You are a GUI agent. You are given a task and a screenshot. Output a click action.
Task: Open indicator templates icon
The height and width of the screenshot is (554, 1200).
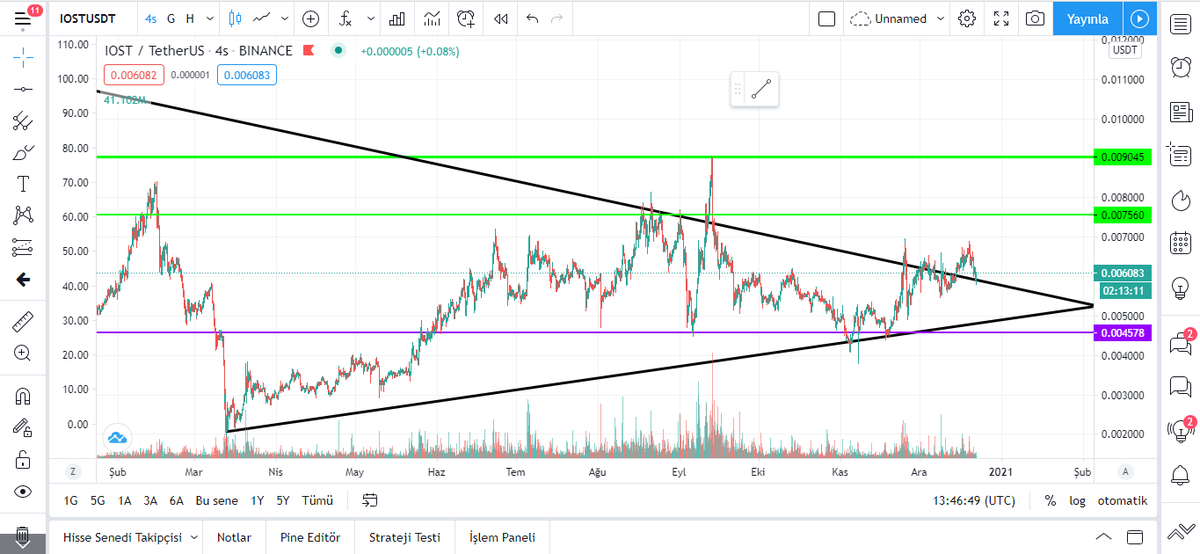(x=431, y=18)
